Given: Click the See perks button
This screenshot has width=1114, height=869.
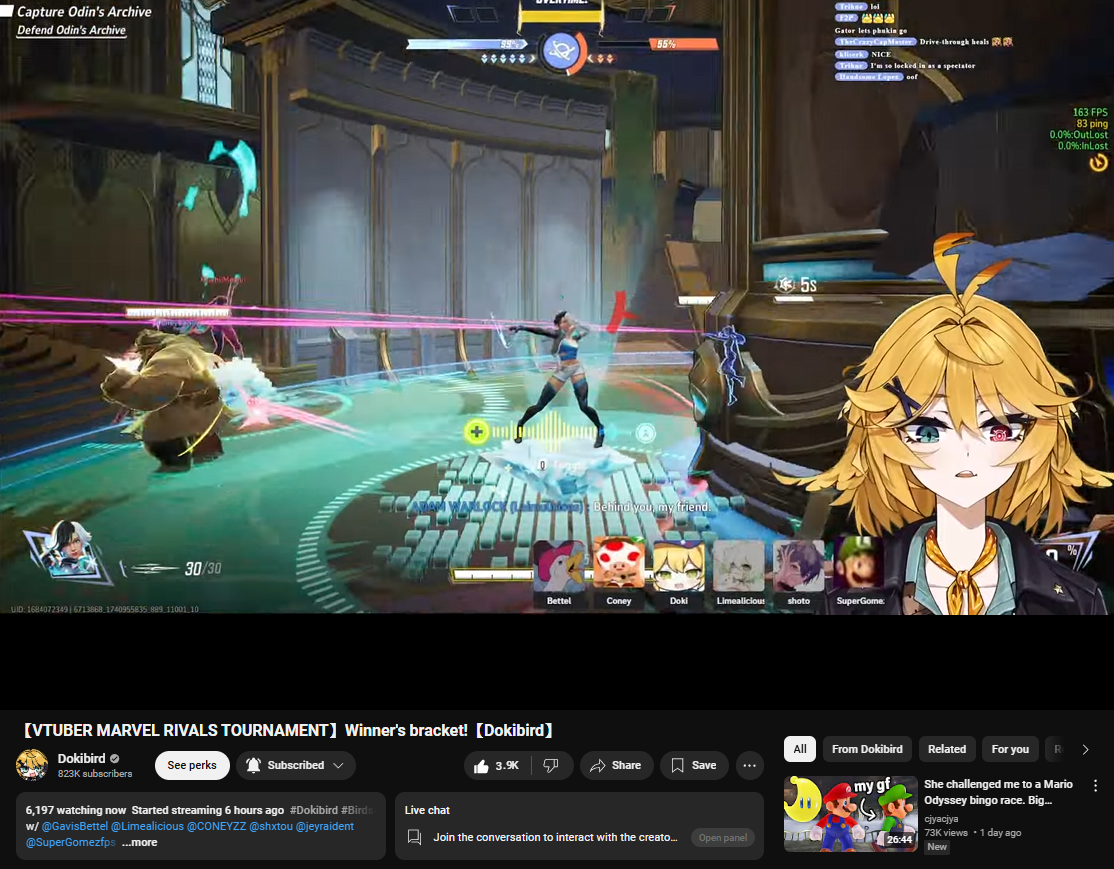Looking at the screenshot, I should (192, 765).
